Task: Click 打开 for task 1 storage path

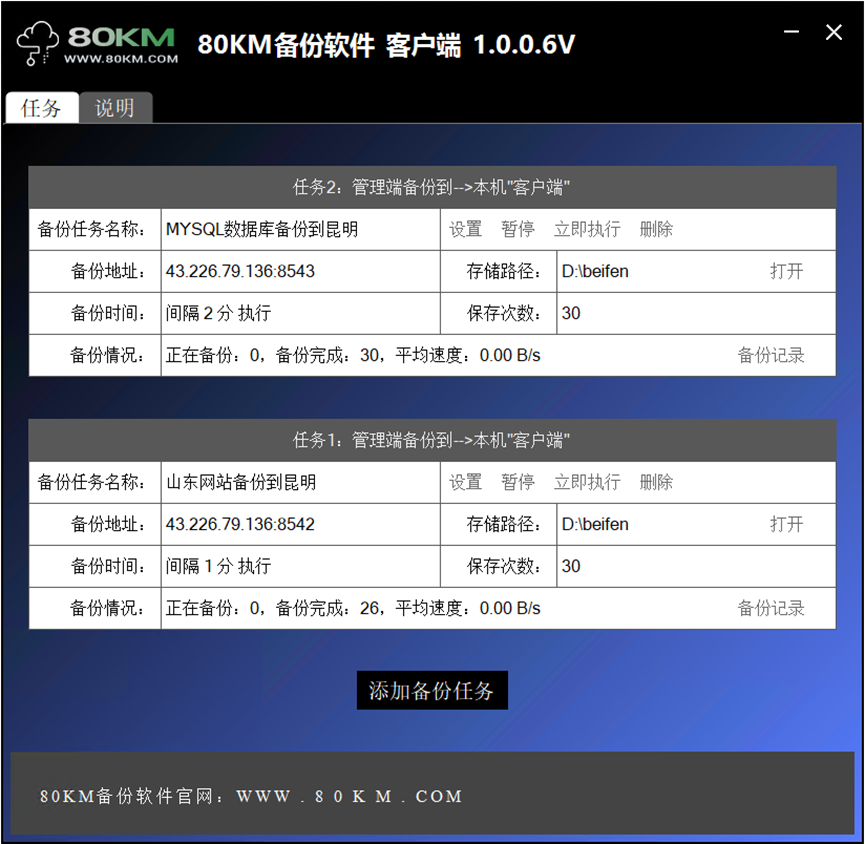Action: [787, 524]
